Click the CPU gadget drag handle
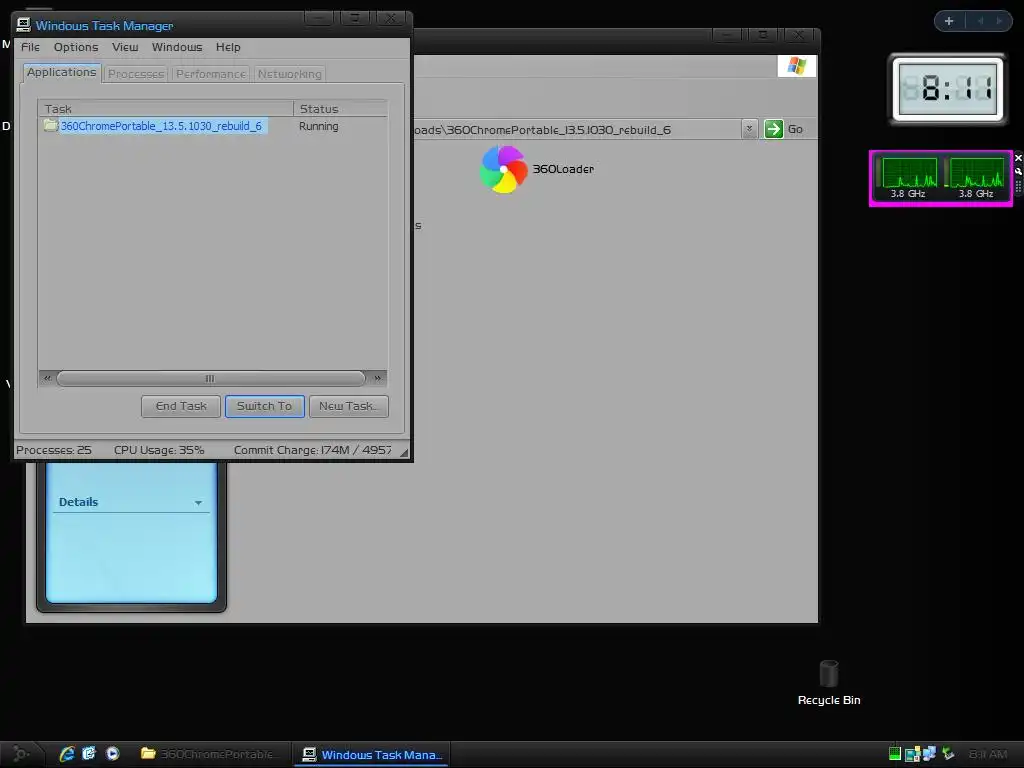Viewport: 1024px width, 768px height. click(x=1018, y=186)
